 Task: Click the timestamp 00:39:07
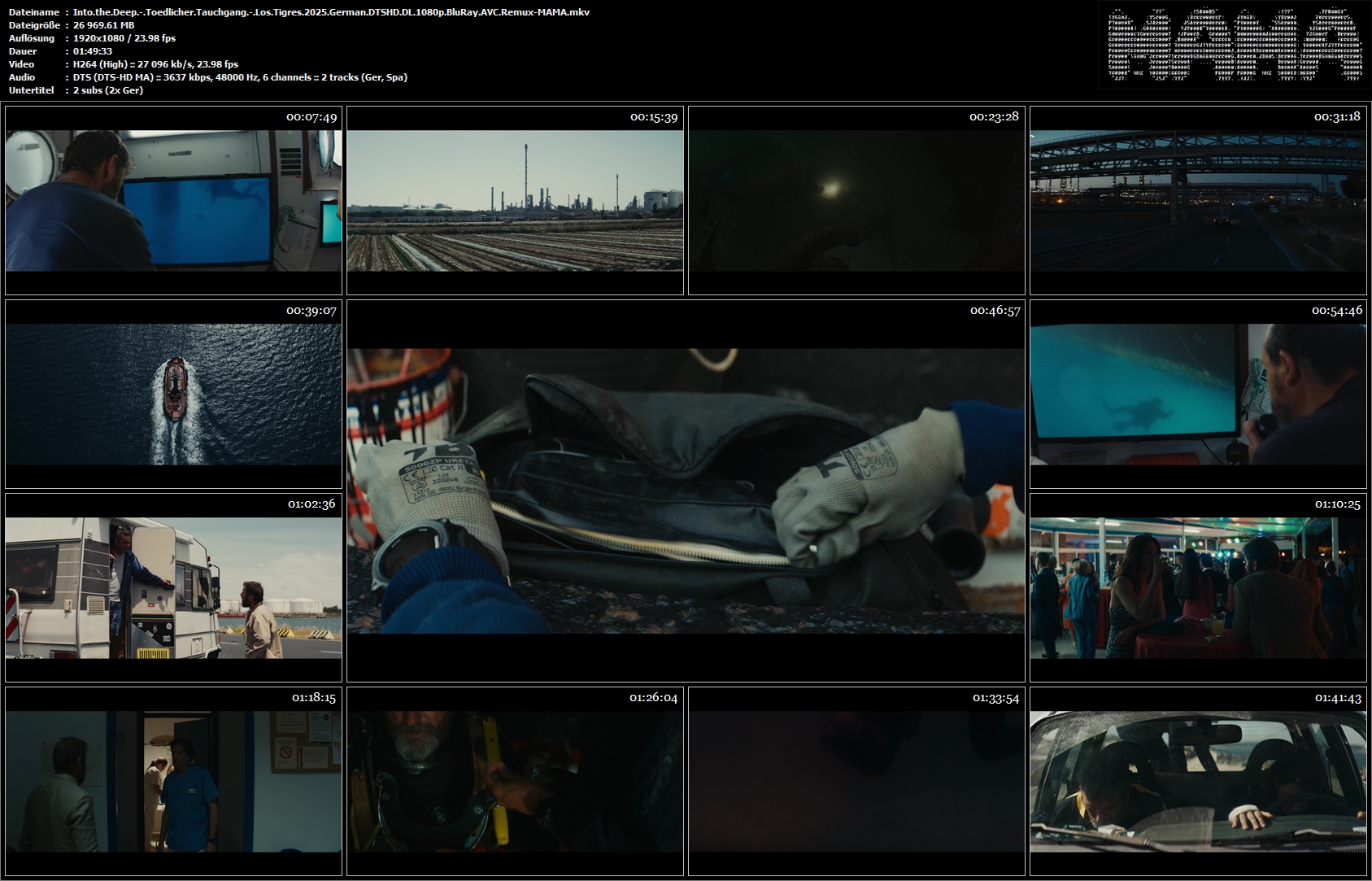click(311, 311)
